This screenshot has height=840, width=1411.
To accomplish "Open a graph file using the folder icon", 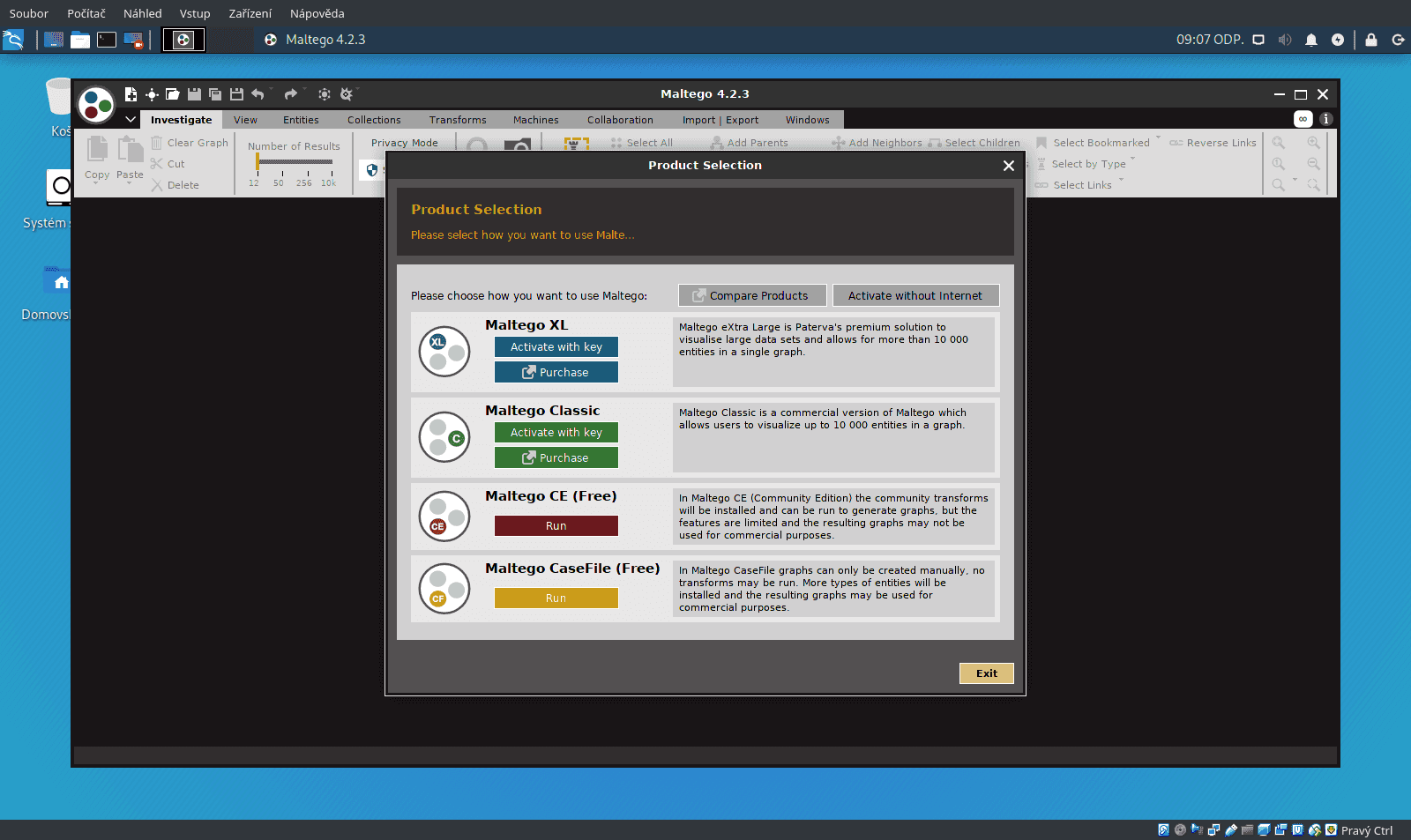I will click(x=173, y=94).
